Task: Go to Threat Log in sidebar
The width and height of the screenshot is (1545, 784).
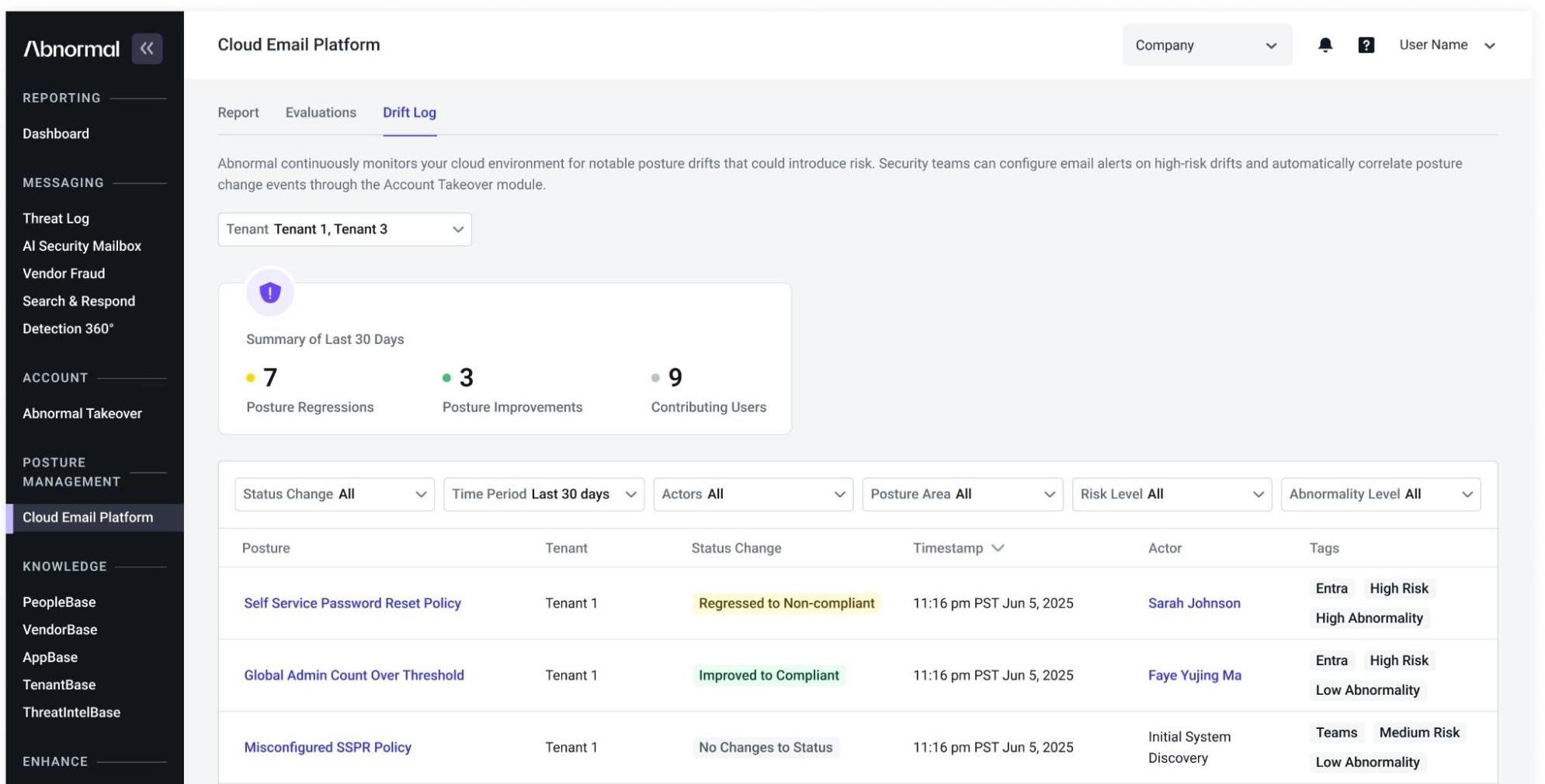Action: (56, 218)
